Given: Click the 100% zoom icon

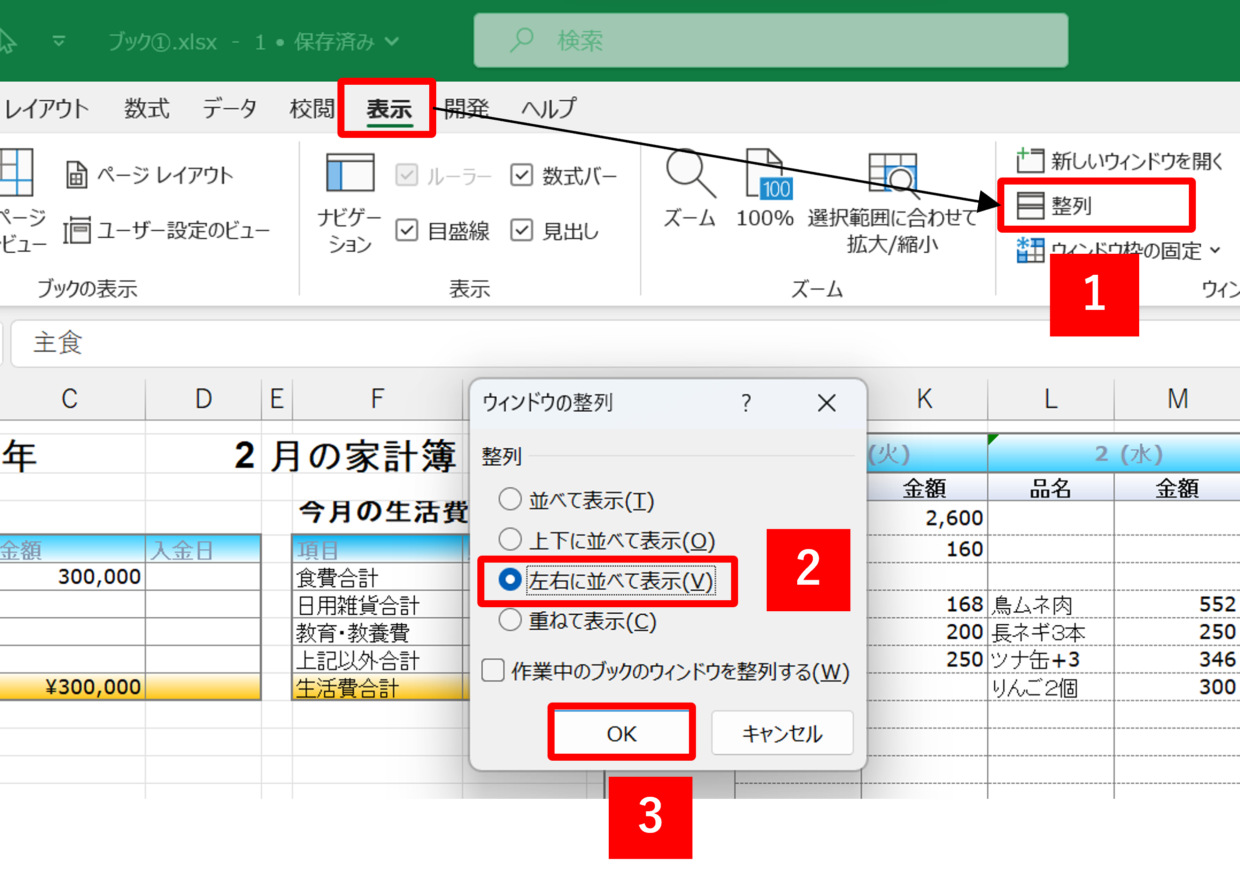Looking at the screenshot, I should click(765, 174).
